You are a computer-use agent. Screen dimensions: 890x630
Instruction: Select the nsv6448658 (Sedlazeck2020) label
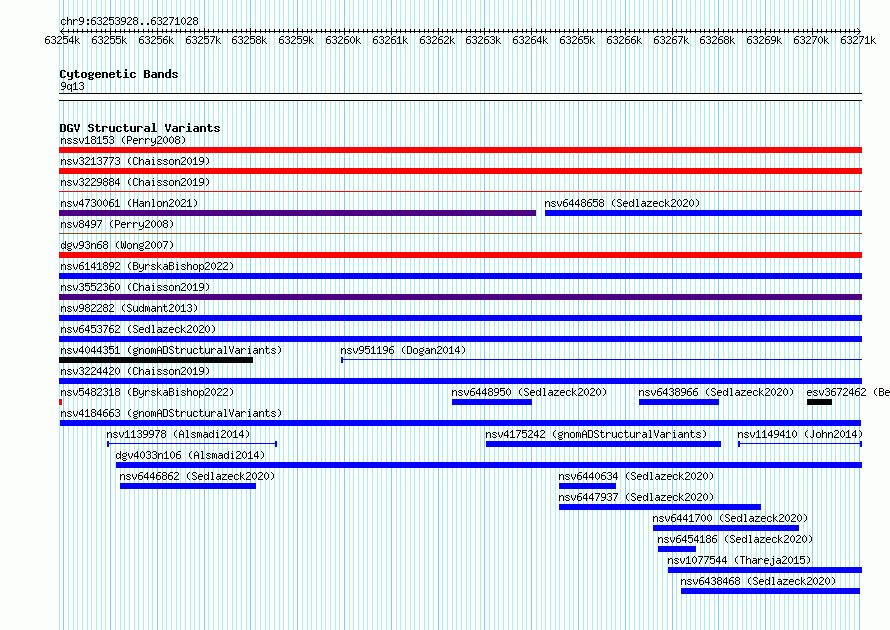click(622, 203)
